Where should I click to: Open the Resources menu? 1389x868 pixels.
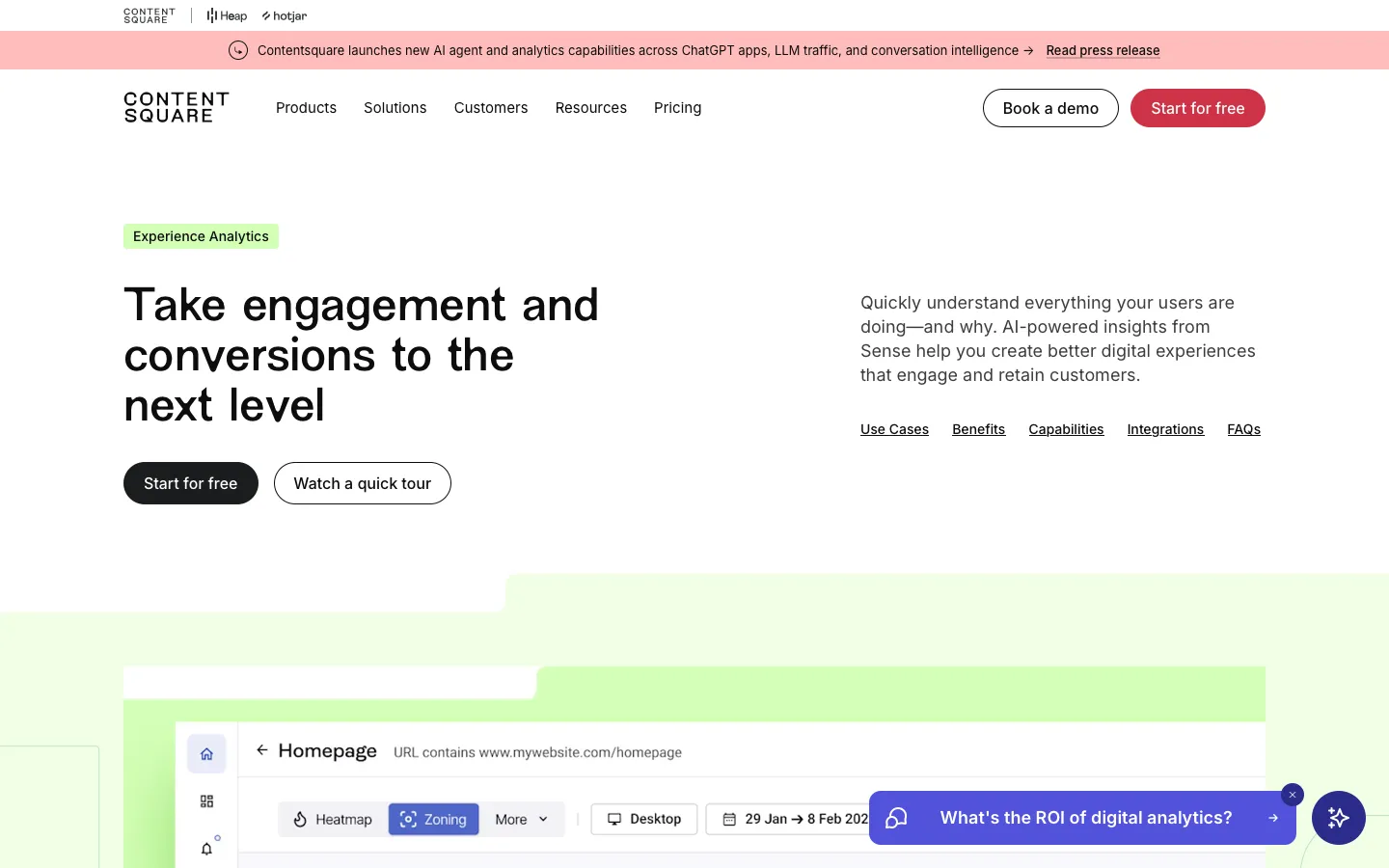(x=591, y=108)
